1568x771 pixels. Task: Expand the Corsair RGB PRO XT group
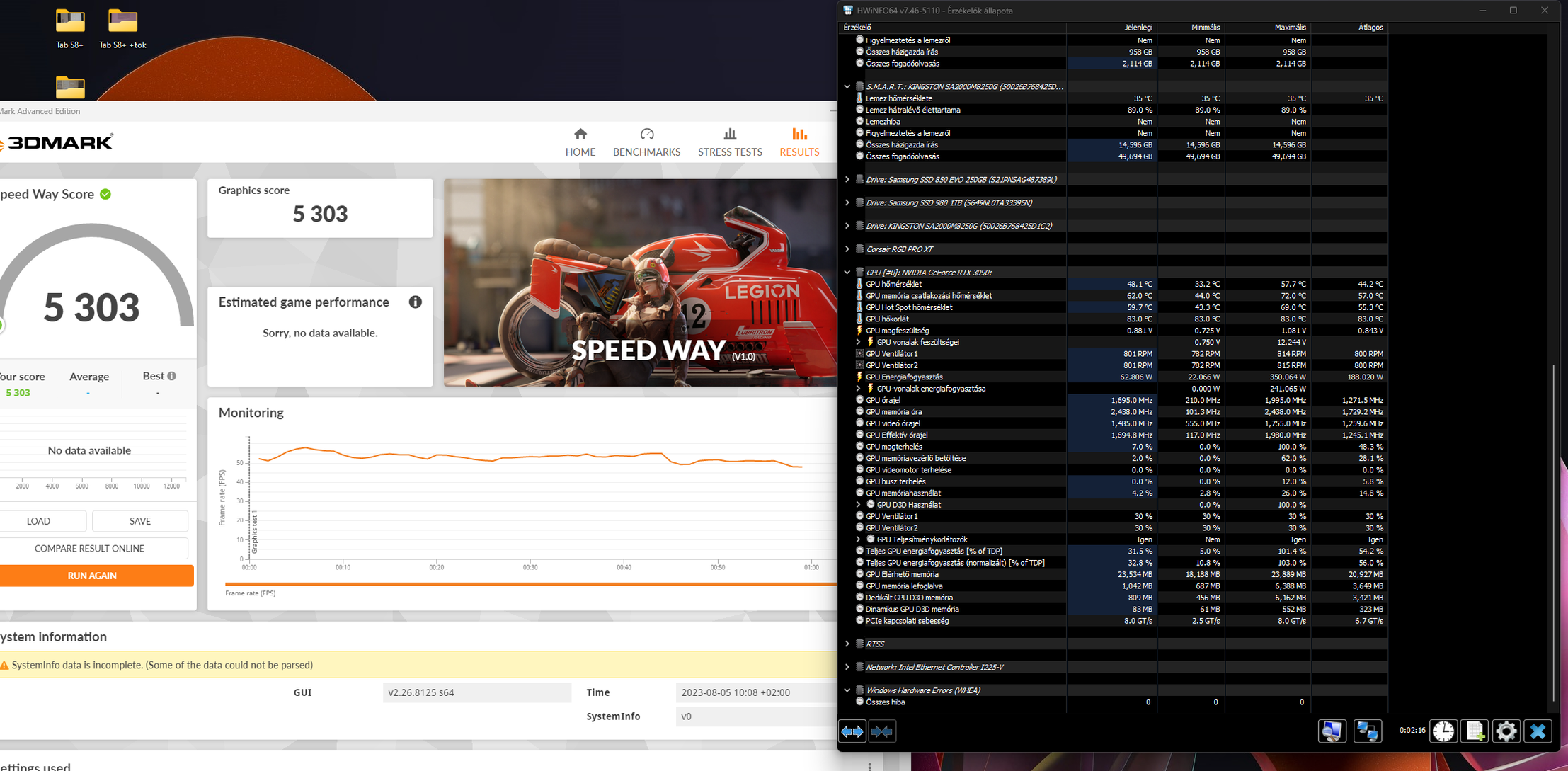pos(847,249)
